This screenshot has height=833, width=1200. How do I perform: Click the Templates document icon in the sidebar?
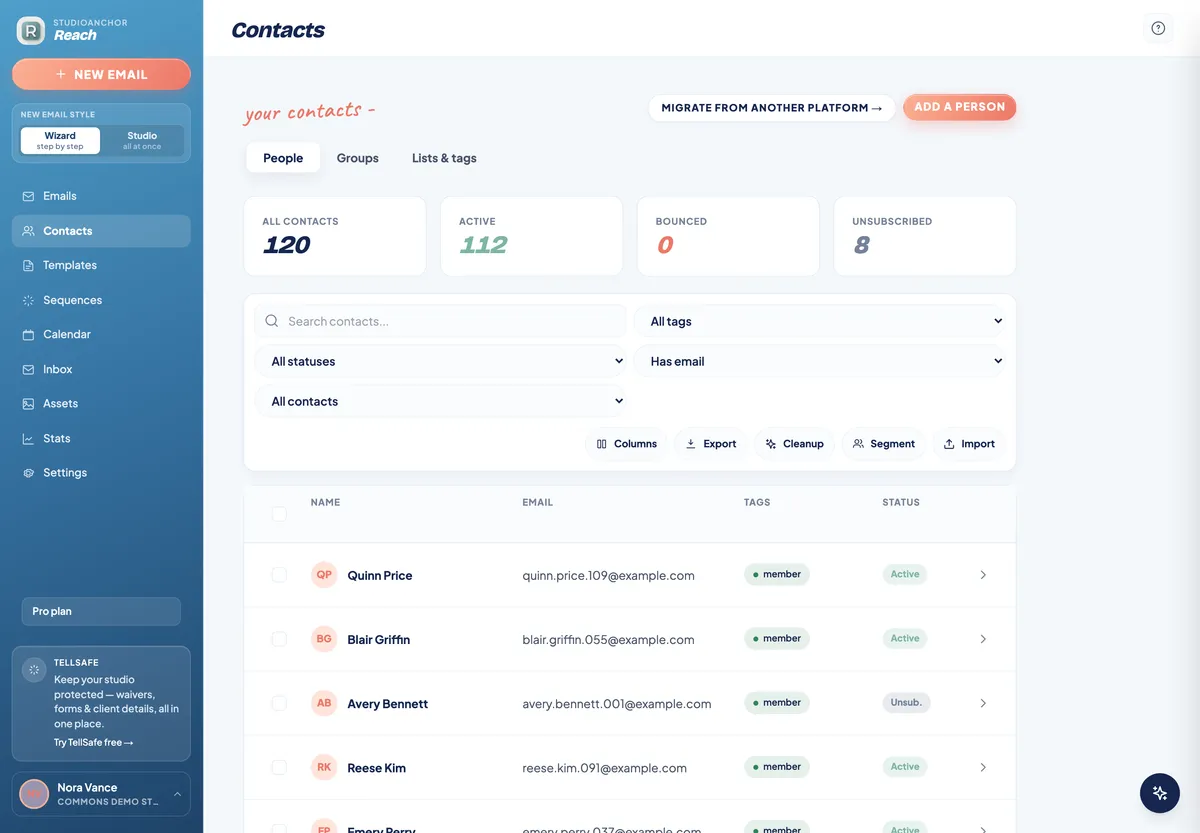click(x=28, y=266)
